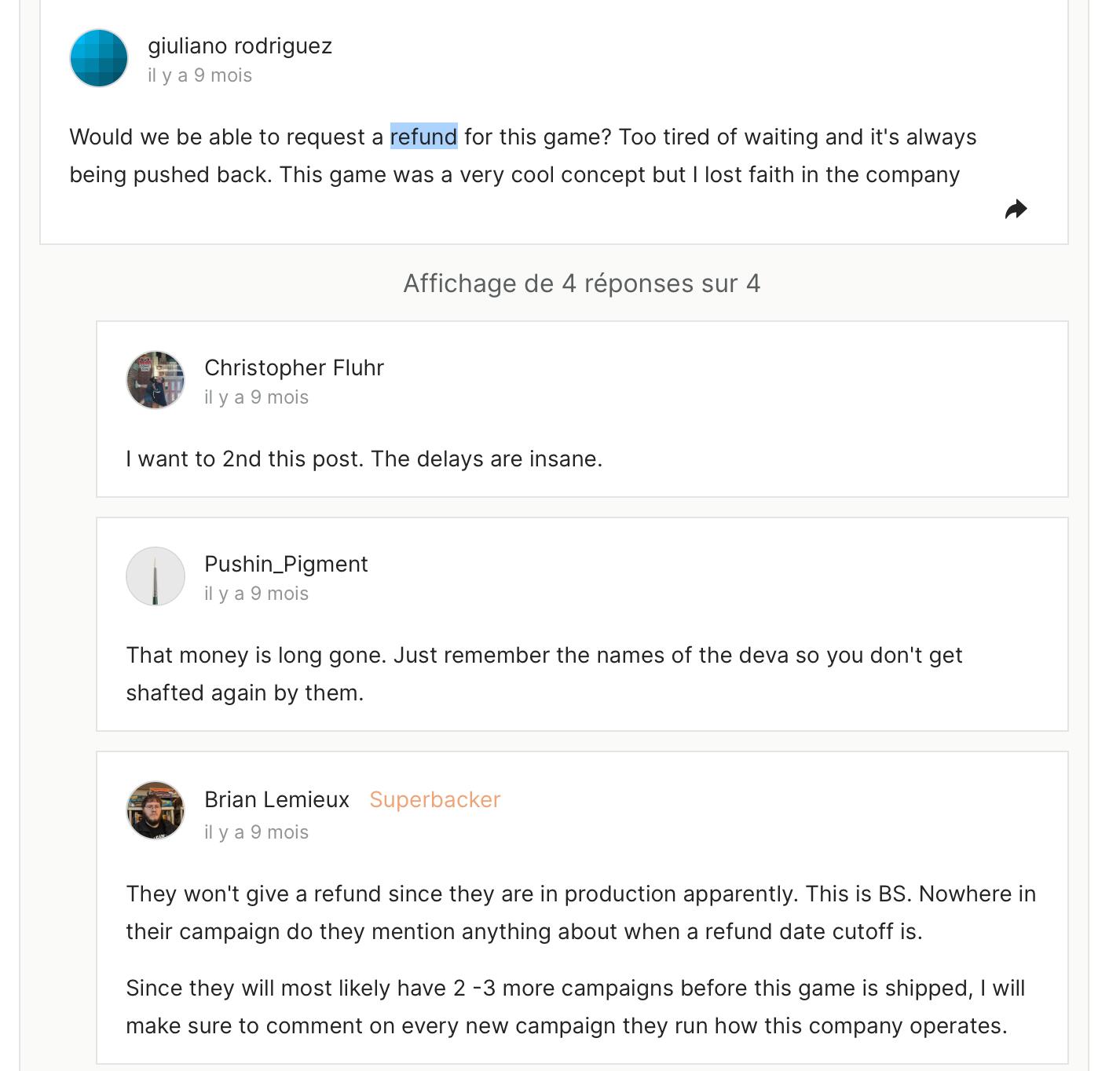The height and width of the screenshot is (1071, 1120).
Task: Click the giuliano rodriguez username
Action: click(240, 46)
